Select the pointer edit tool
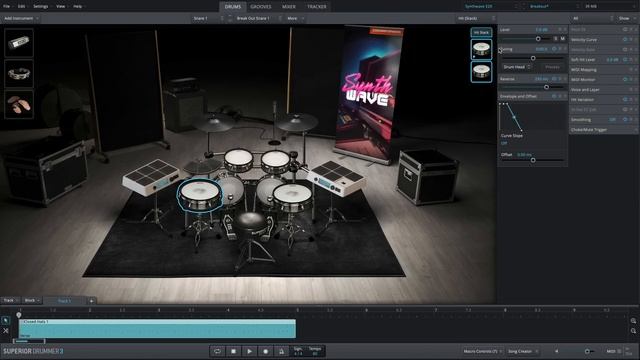This screenshot has width=640, height=360. point(6,320)
